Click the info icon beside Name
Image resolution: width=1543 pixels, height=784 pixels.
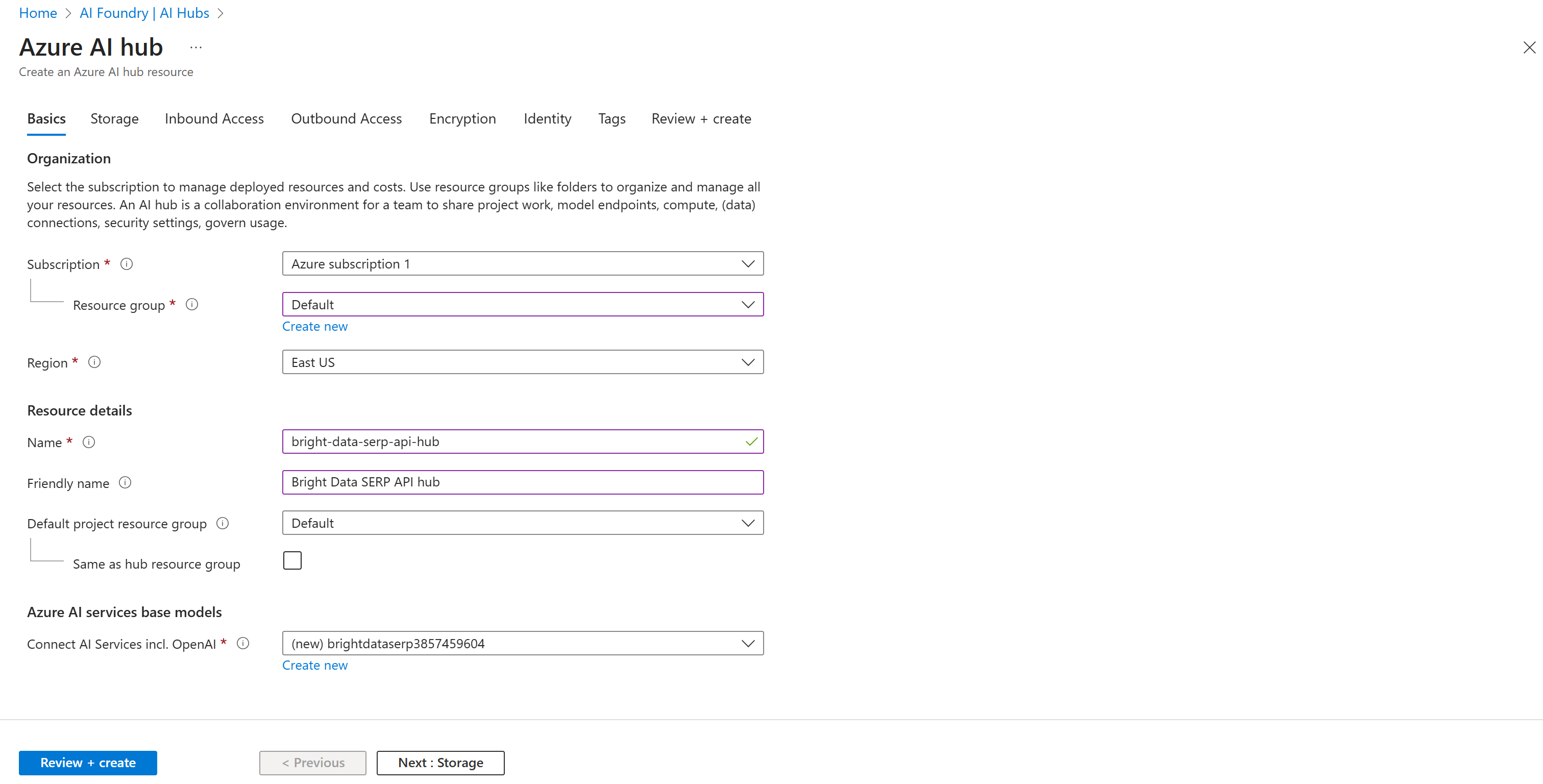coord(89,442)
